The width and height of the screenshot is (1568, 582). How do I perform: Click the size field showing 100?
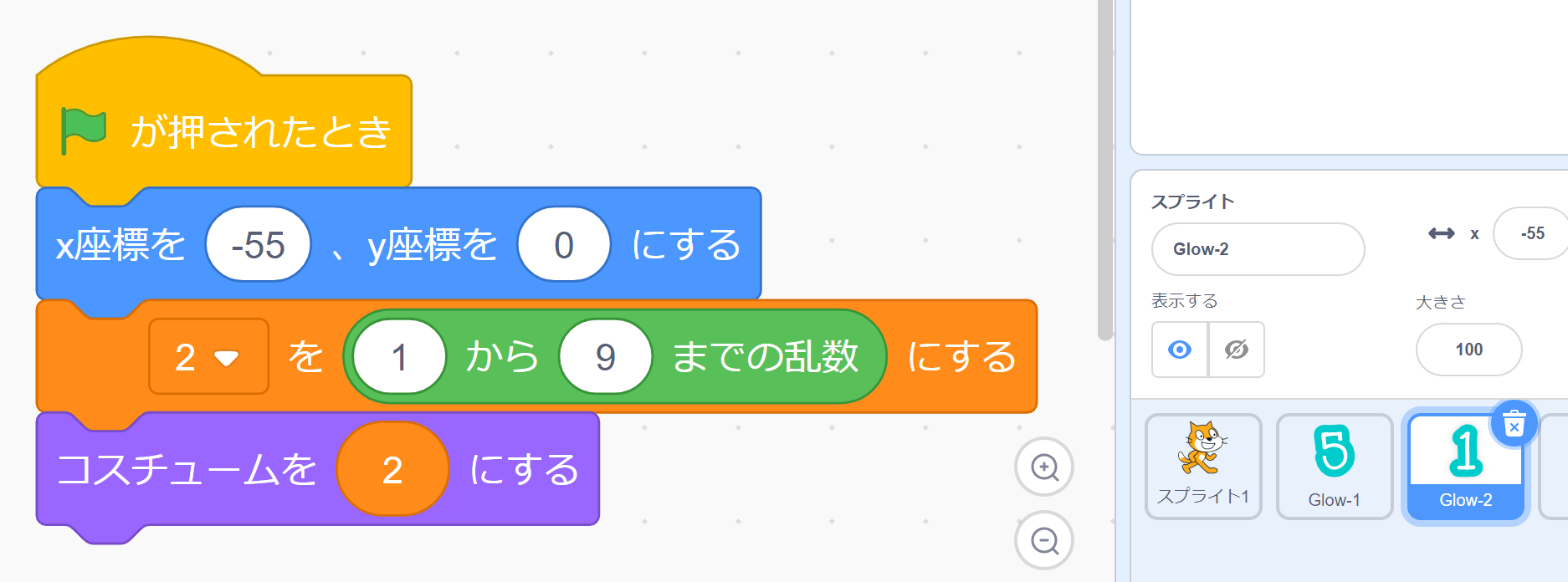click(1468, 350)
